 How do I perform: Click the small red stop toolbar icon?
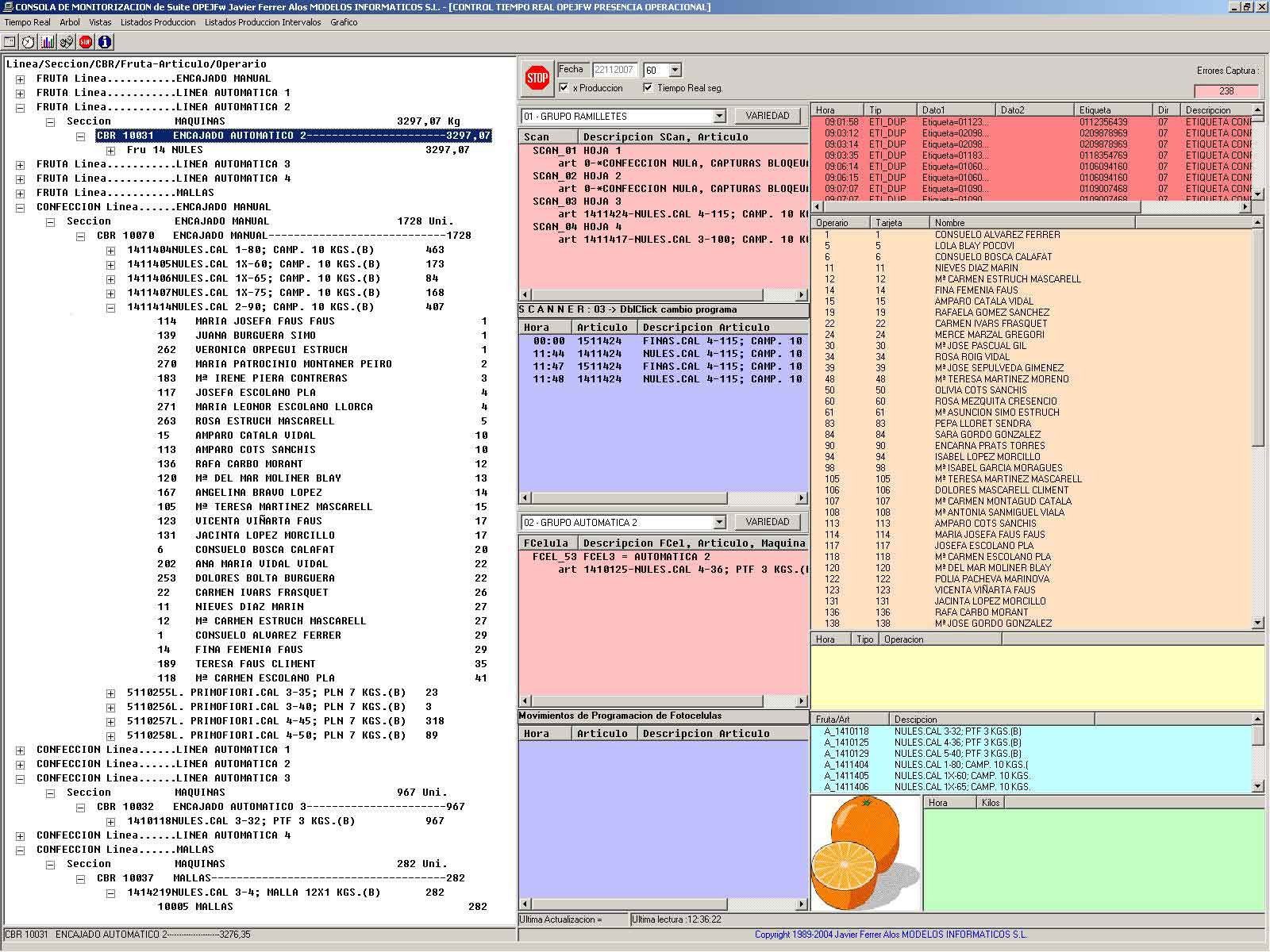pos(86,42)
